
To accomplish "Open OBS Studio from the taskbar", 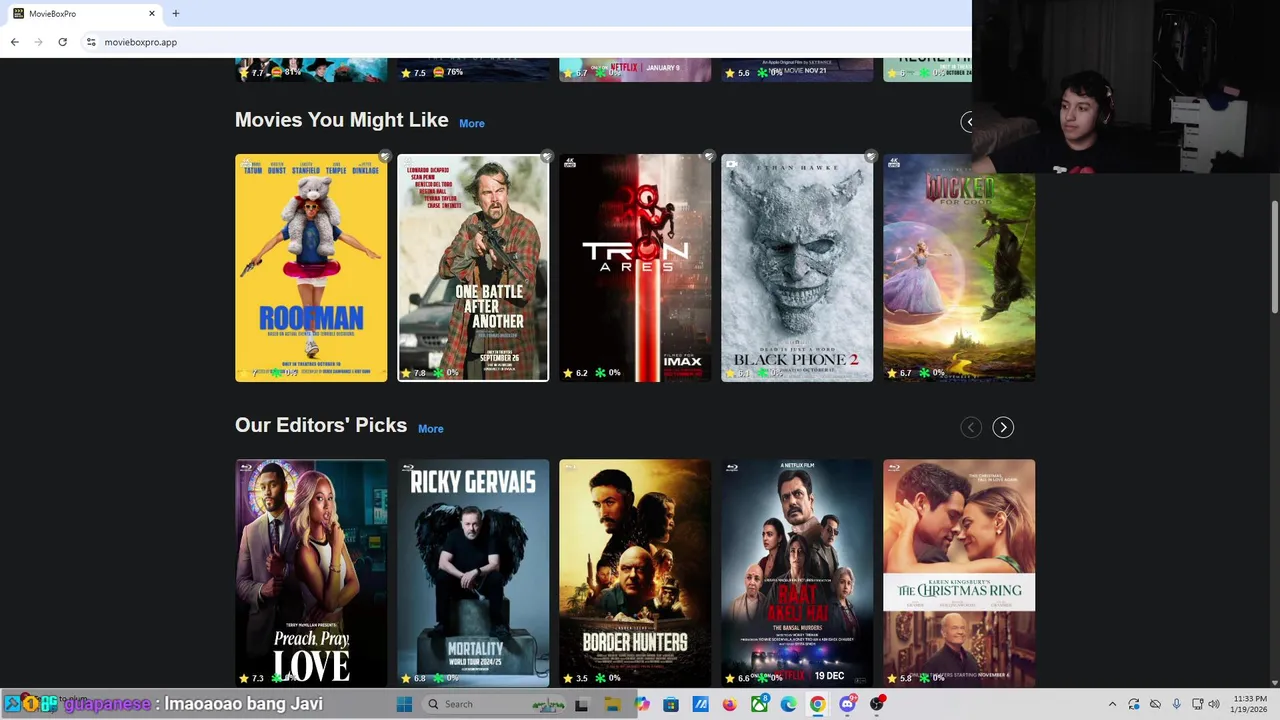I will (877, 704).
